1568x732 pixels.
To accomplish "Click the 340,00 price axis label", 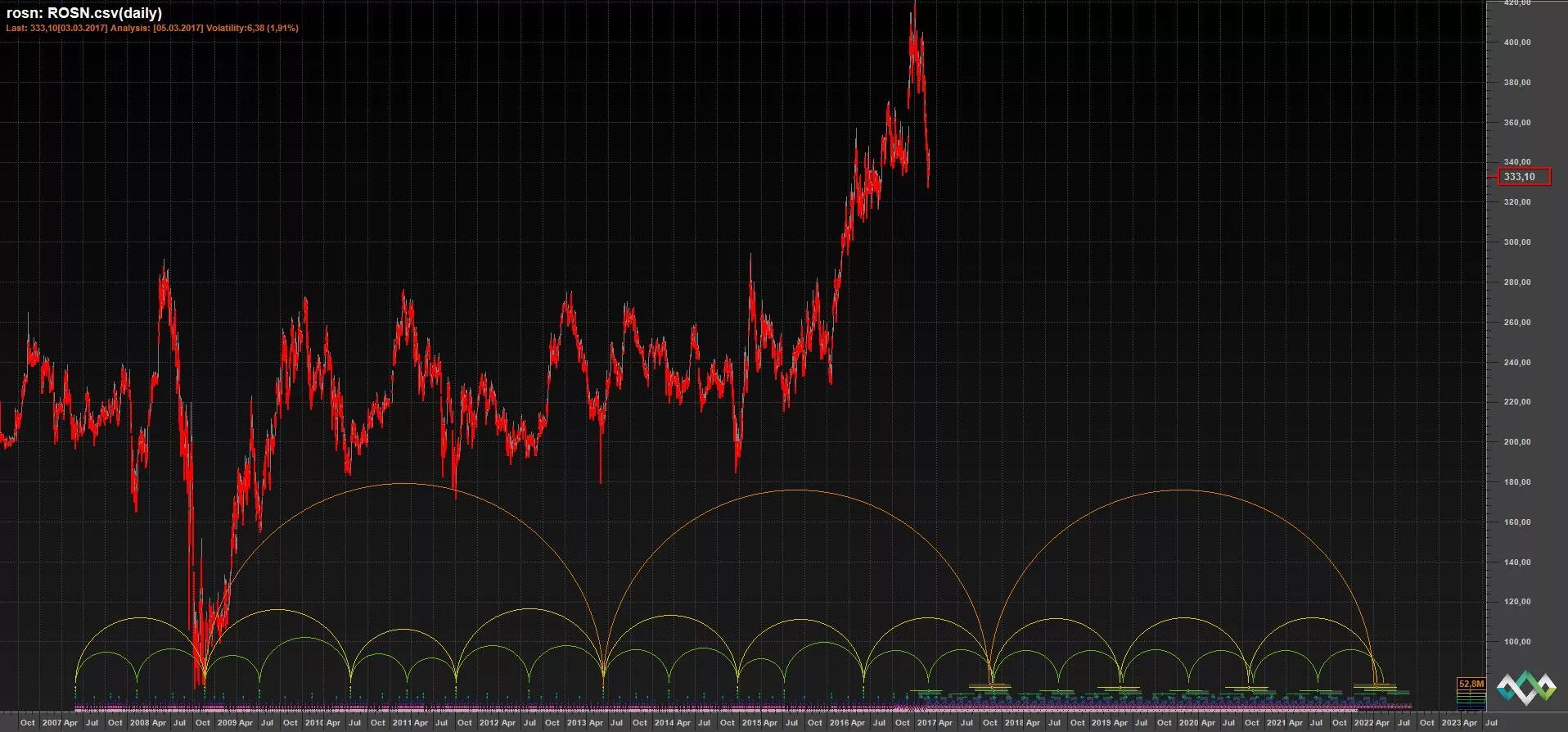I will click(1516, 162).
